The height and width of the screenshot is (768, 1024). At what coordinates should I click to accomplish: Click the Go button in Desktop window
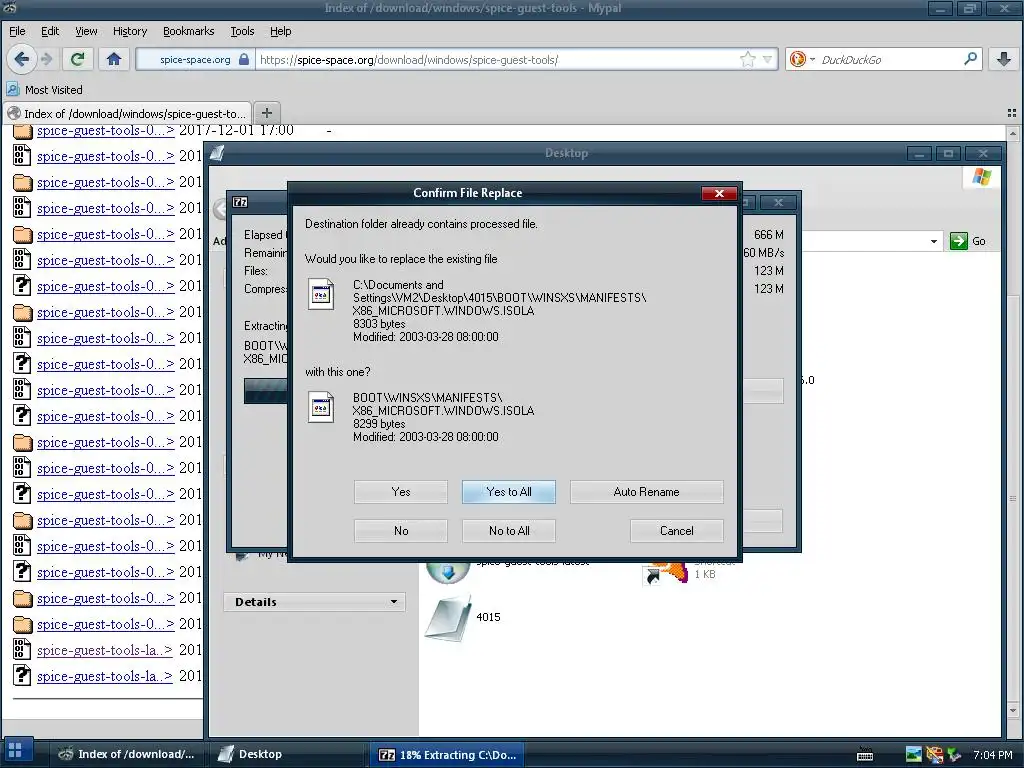click(968, 241)
